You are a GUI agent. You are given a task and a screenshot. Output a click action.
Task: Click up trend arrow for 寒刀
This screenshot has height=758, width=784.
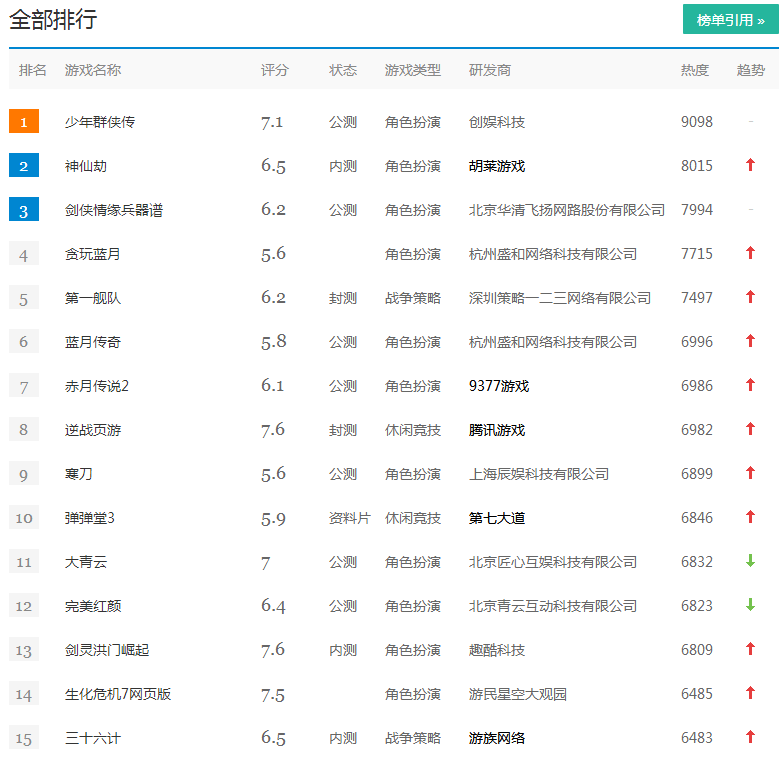[x=750, y=472]
